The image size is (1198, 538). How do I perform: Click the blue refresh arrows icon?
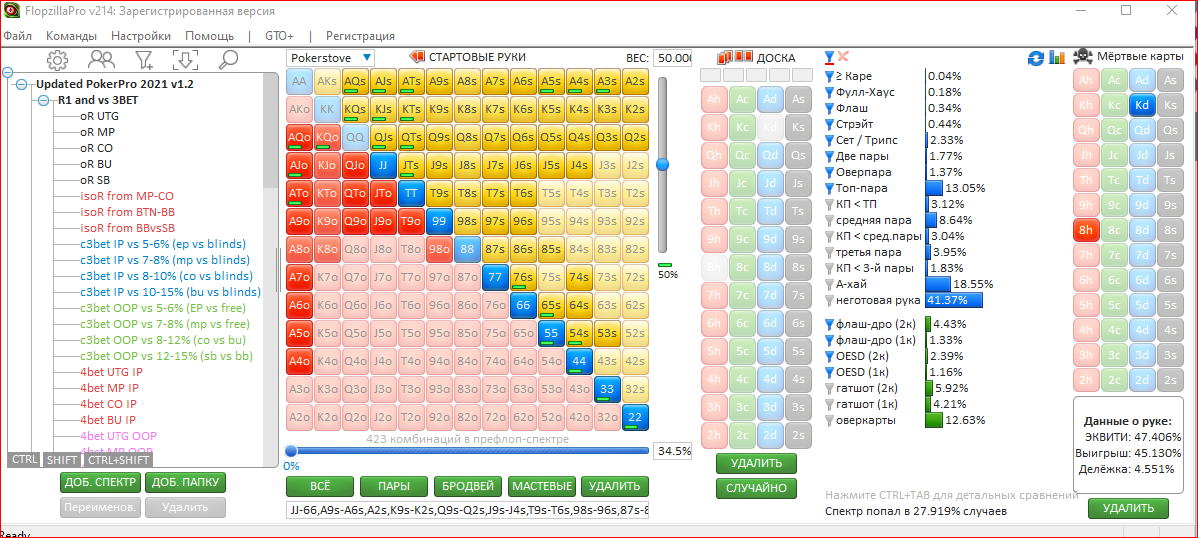pos(1036,57)
